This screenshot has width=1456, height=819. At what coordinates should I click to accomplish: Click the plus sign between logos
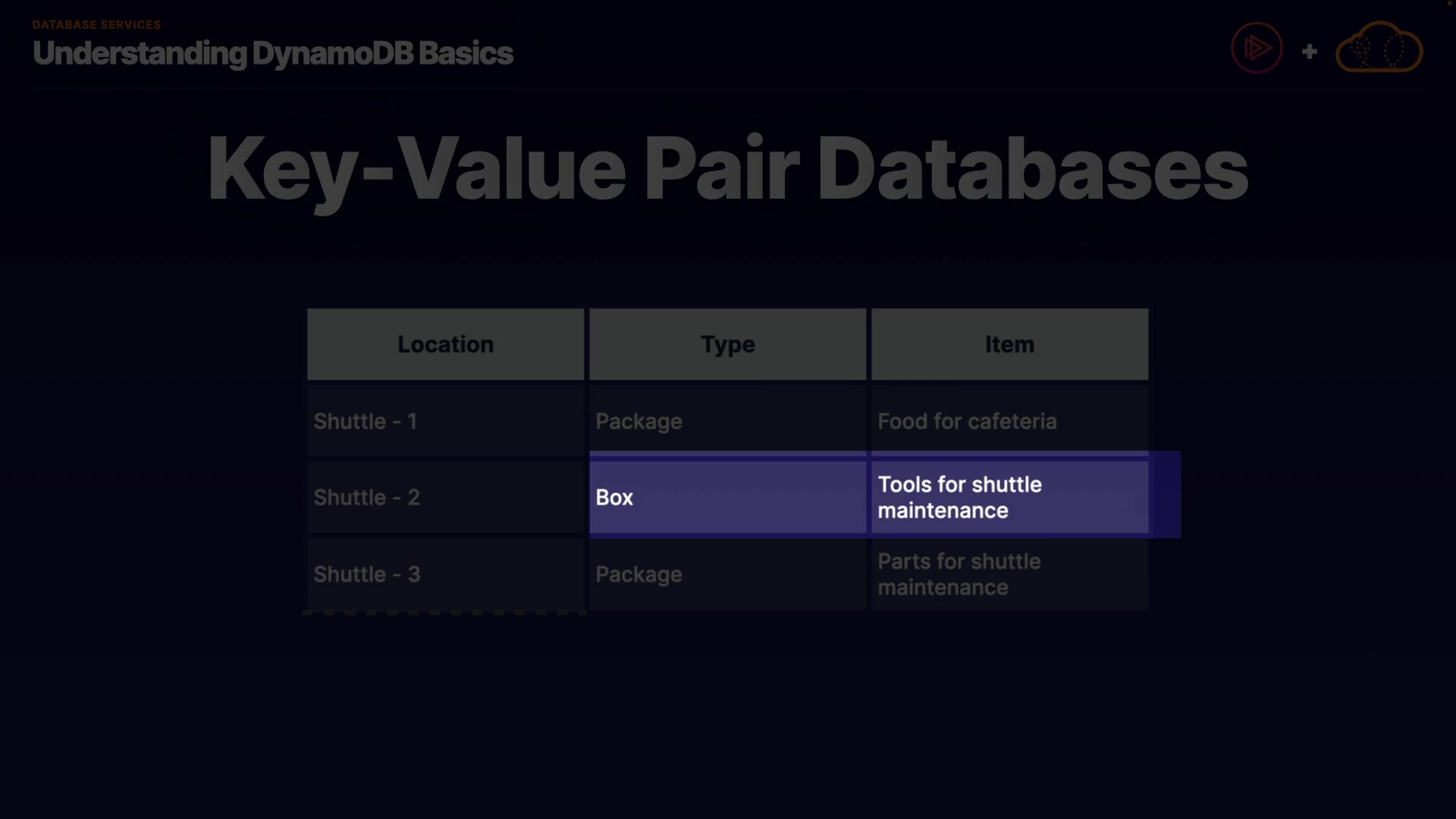1309,52
